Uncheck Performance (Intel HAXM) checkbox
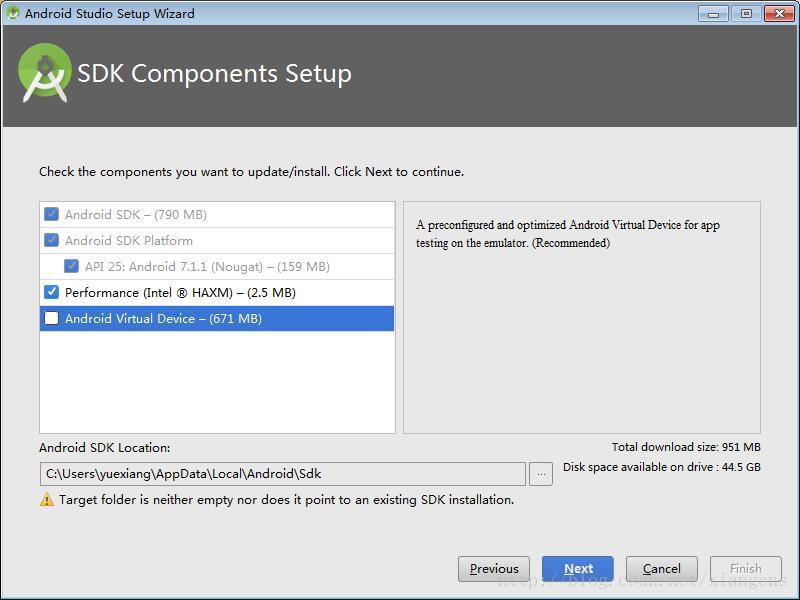 pos(52,293)
